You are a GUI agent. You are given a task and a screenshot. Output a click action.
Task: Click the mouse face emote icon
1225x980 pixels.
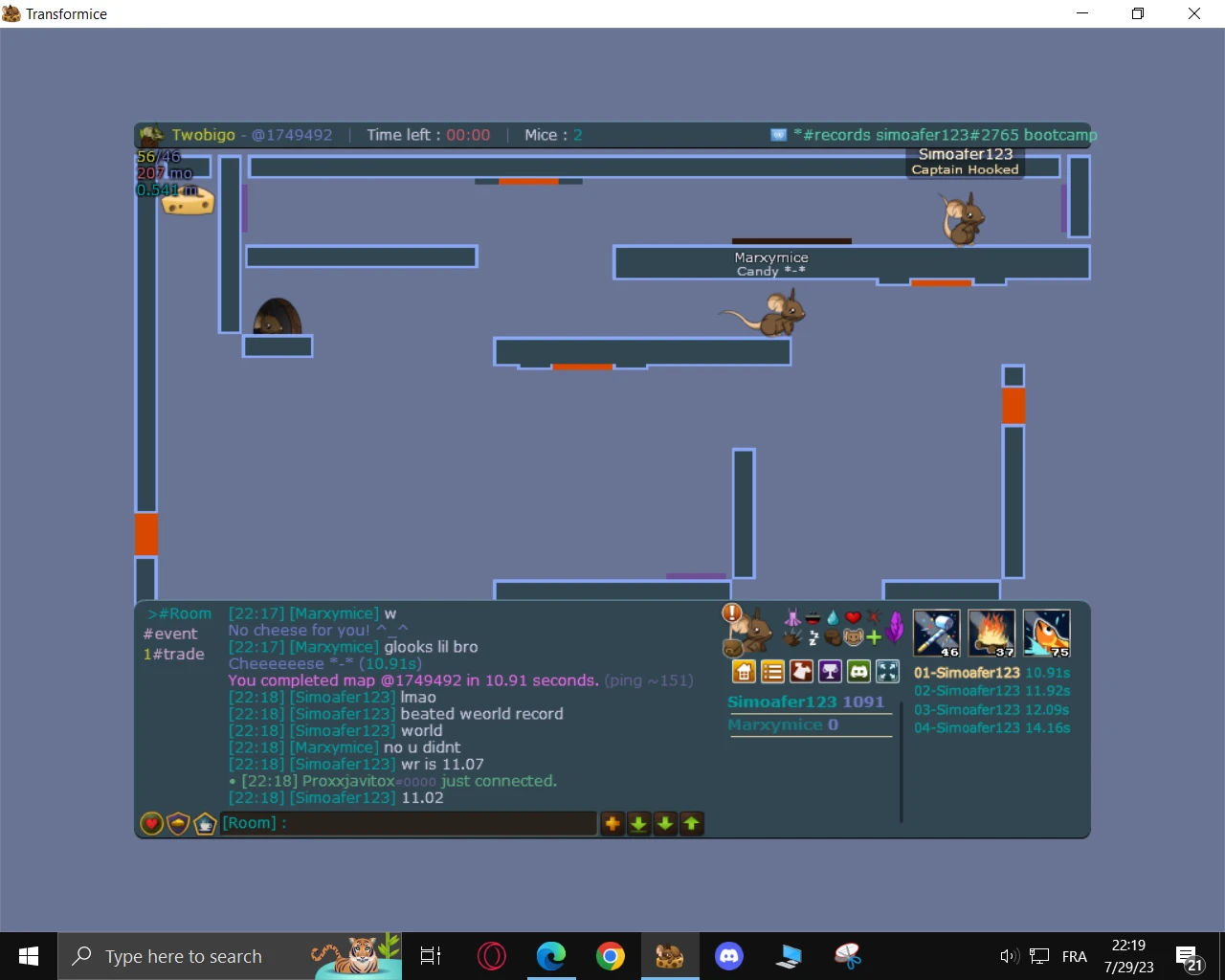(x=853, y=637)
